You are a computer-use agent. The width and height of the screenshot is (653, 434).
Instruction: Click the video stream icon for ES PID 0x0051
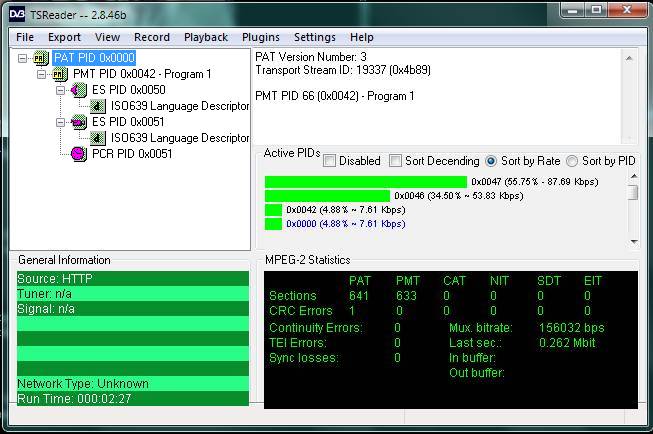pyautogui.click(x=79, y=122)
